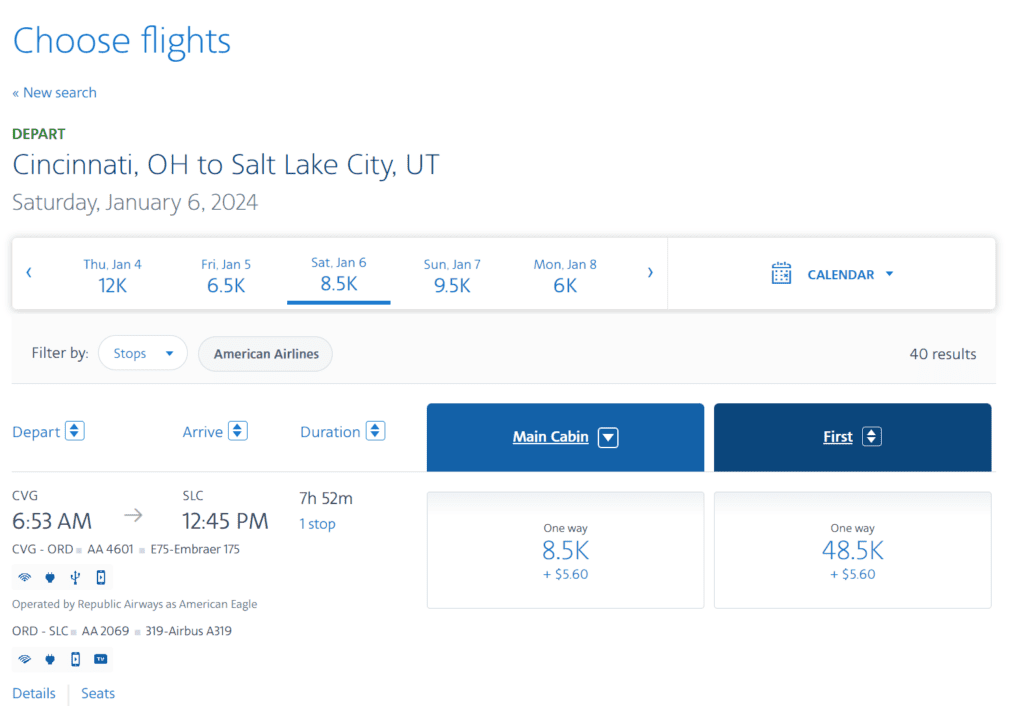
Task: Choose the 8.5K Main Cabin one-way fare
Action: (x=565, y=550)
